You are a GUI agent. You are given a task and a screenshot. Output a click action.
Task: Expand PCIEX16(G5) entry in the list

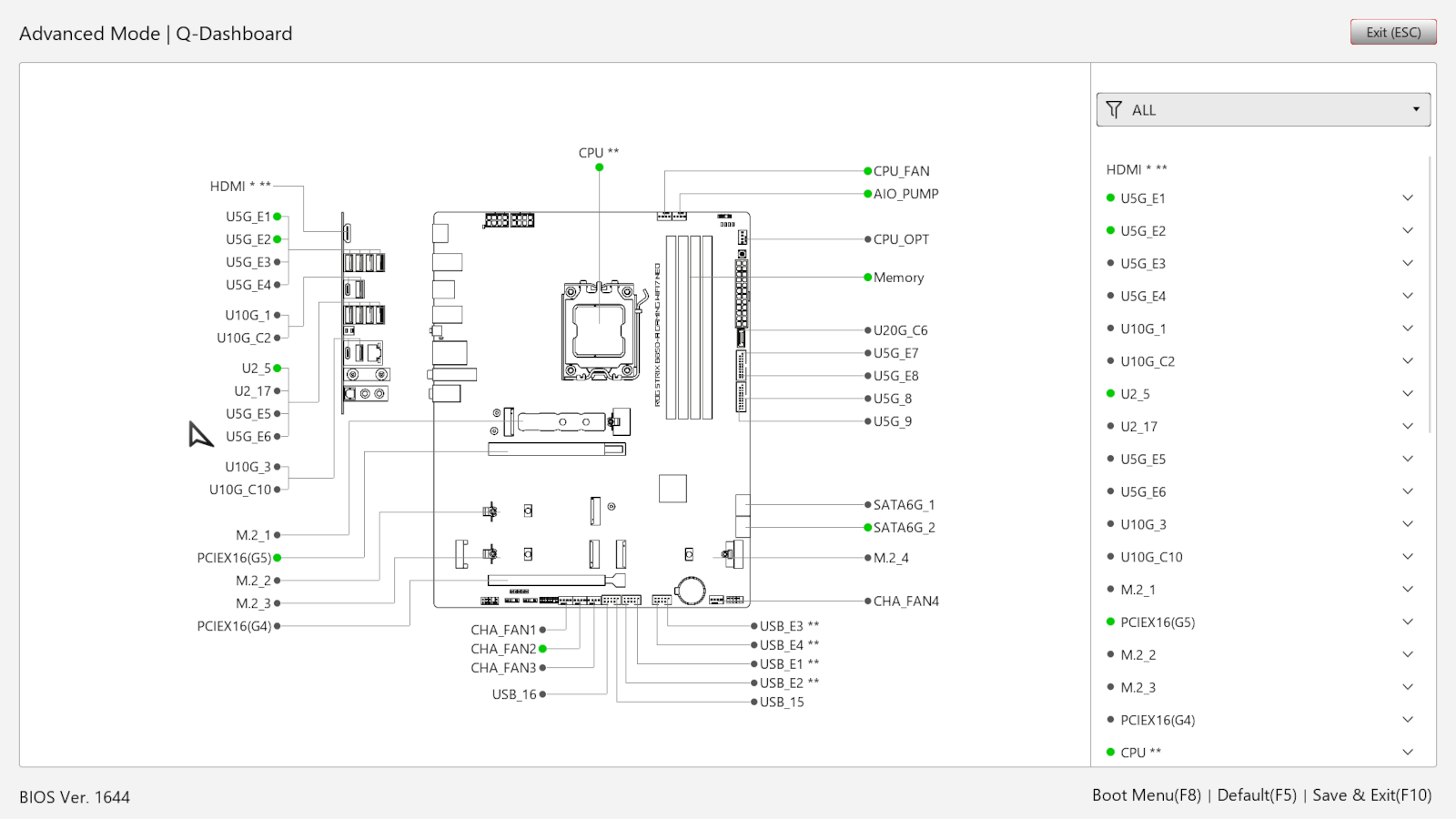[1407, 622]
